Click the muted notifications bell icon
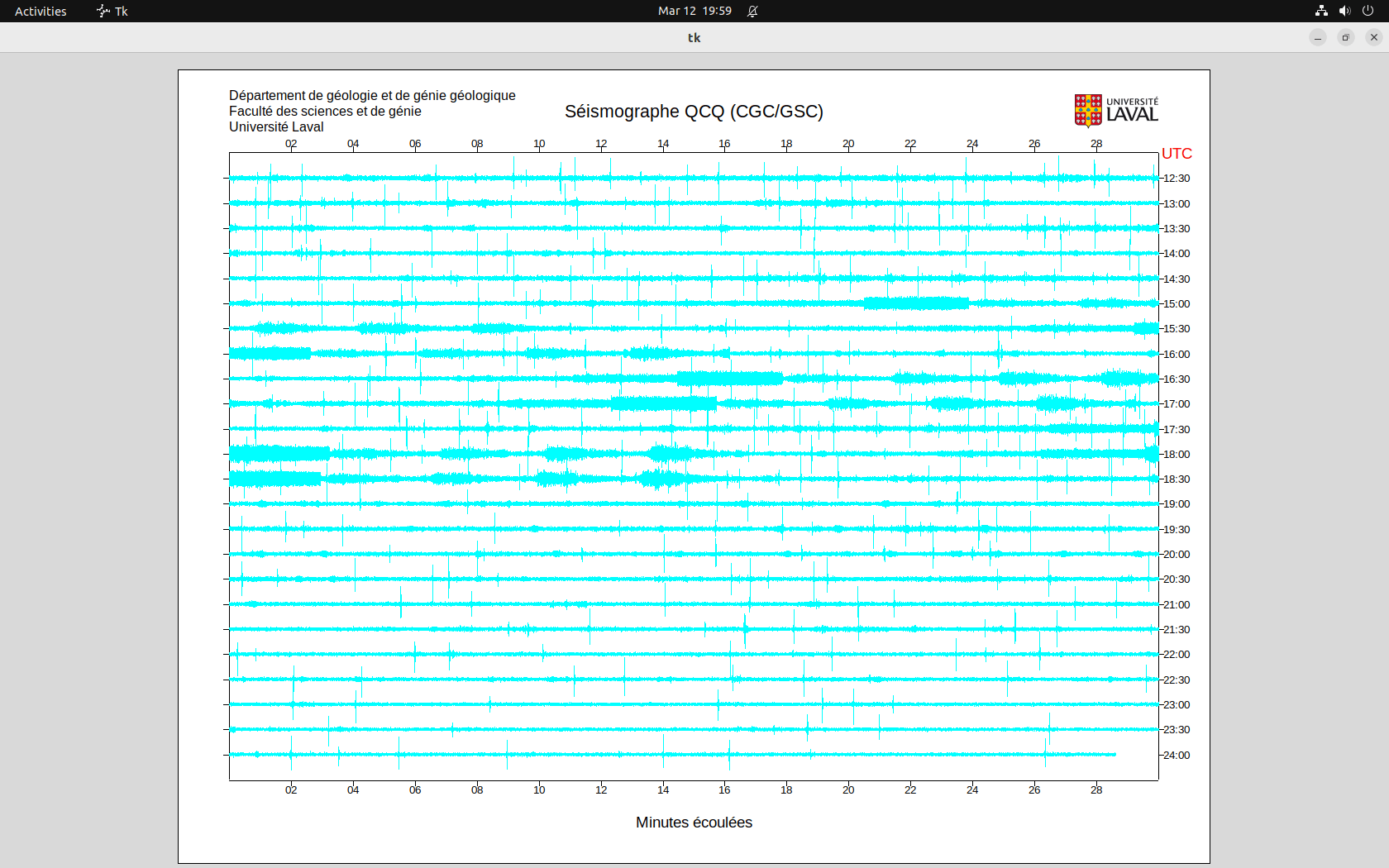 tap(752, 11)
